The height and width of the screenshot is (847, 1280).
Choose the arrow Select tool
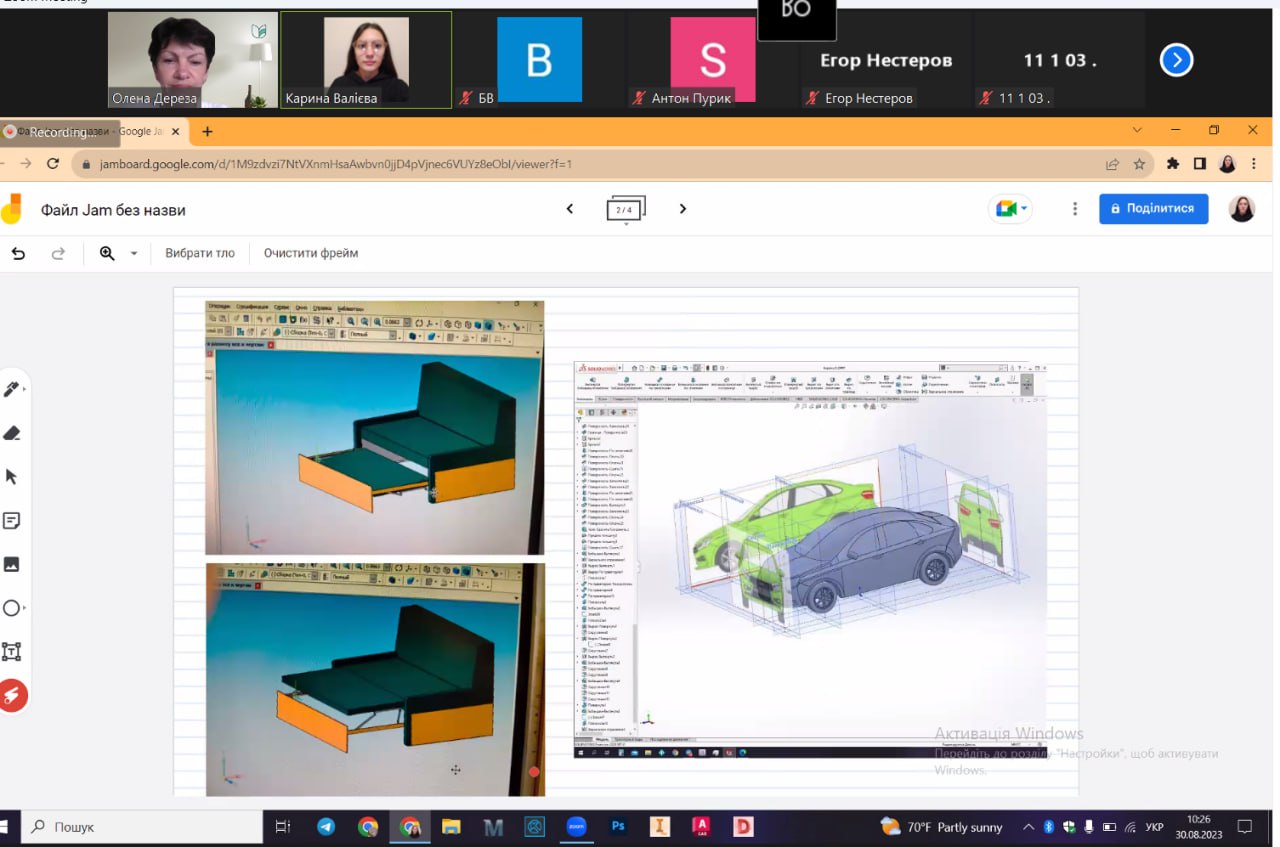[12, 477]
